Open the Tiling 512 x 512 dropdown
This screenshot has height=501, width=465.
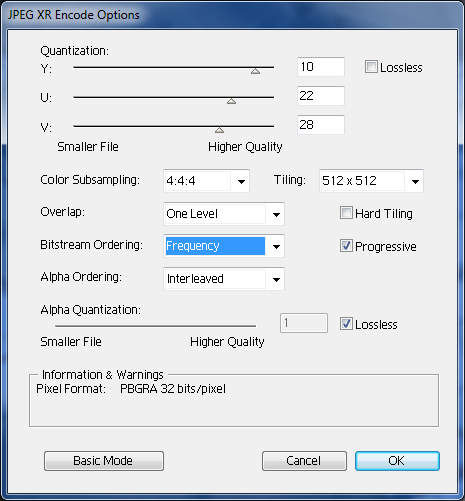[371, 181]
